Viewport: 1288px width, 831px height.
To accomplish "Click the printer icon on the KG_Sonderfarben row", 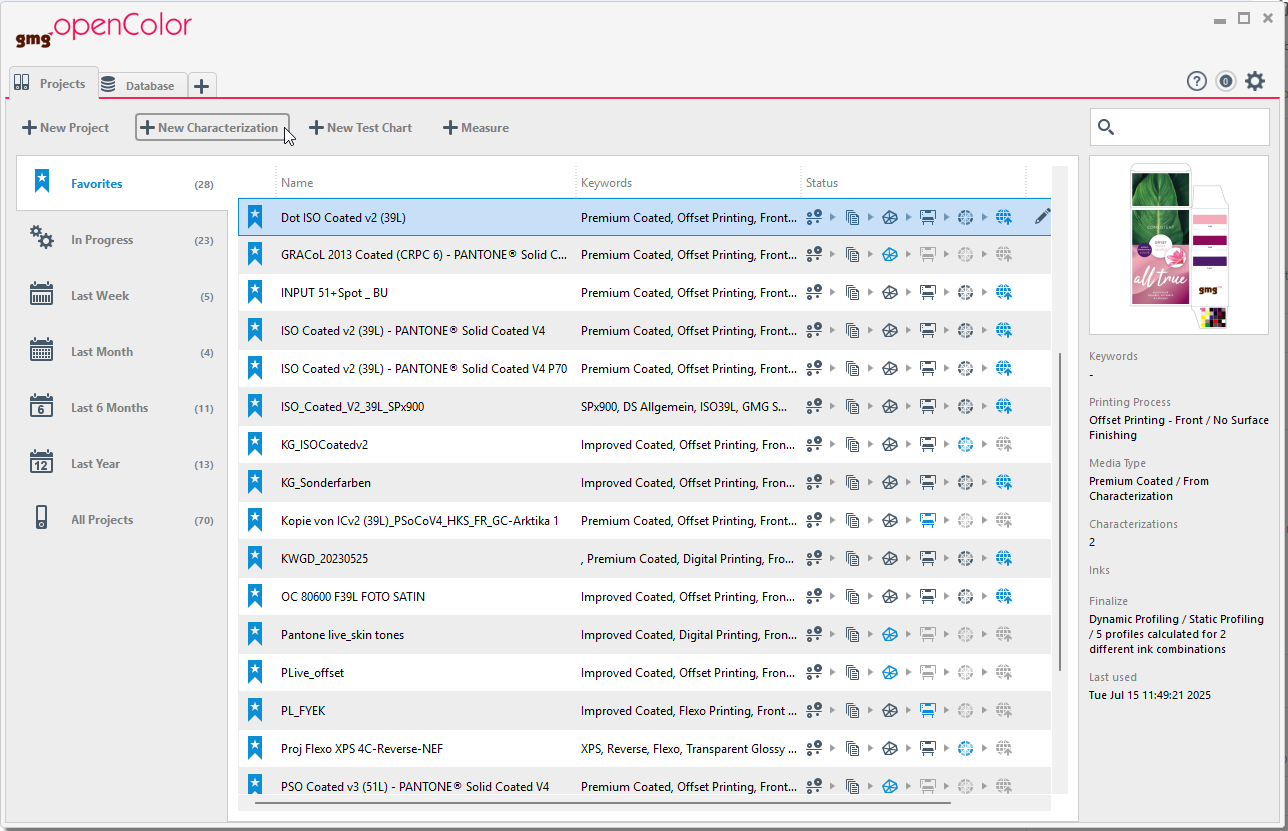I will (x=927, y=482).
